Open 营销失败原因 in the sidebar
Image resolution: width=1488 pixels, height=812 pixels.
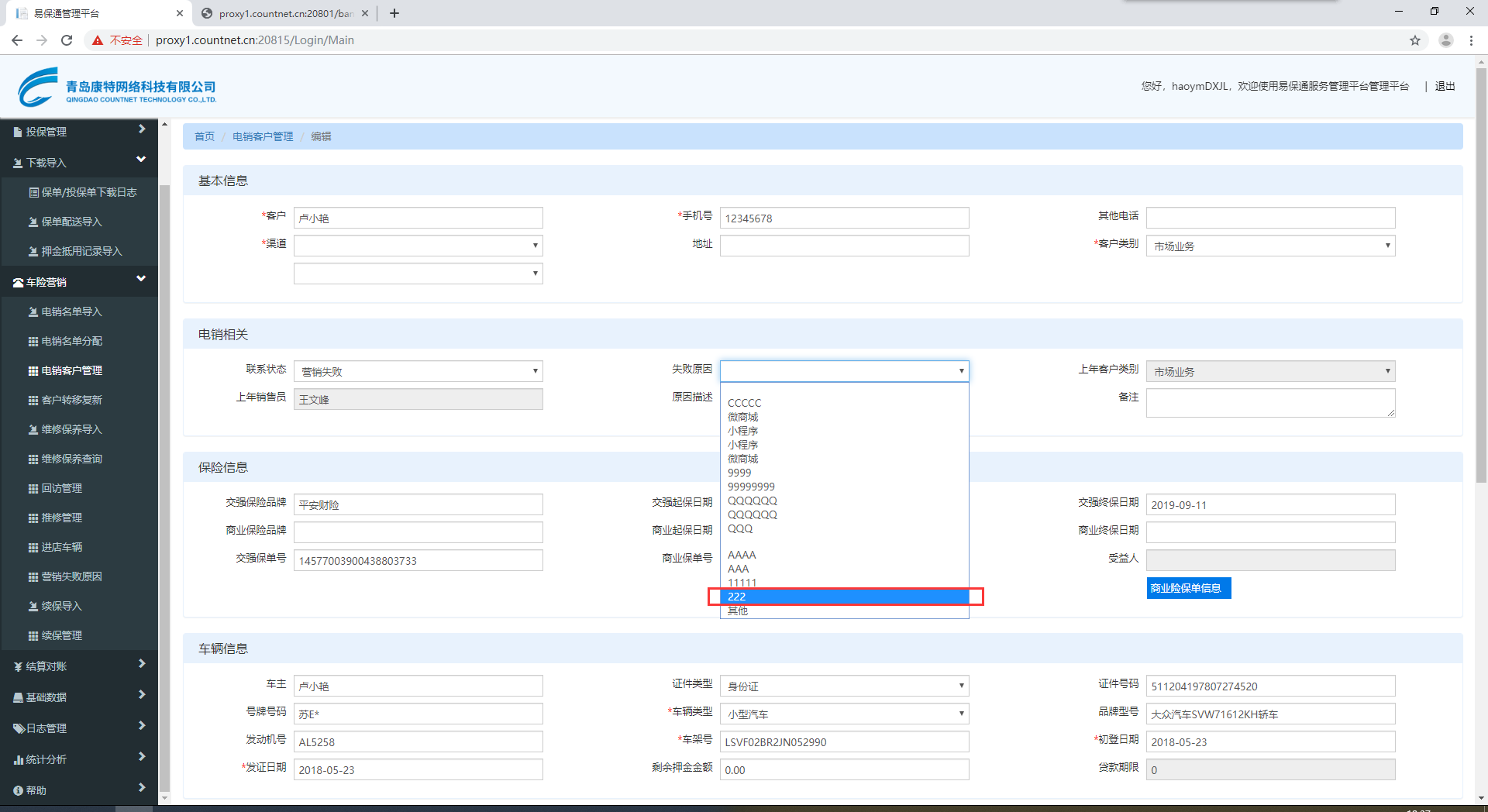(x=71, y=576)
